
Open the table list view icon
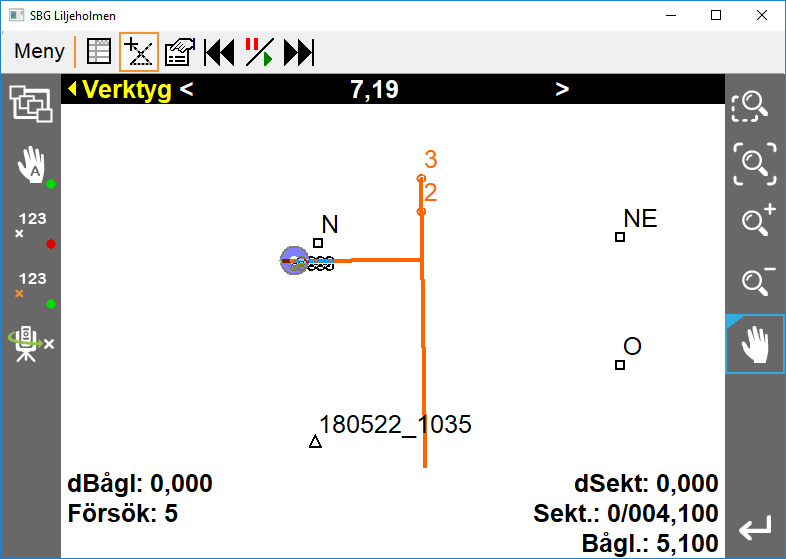tap(98, 52)
